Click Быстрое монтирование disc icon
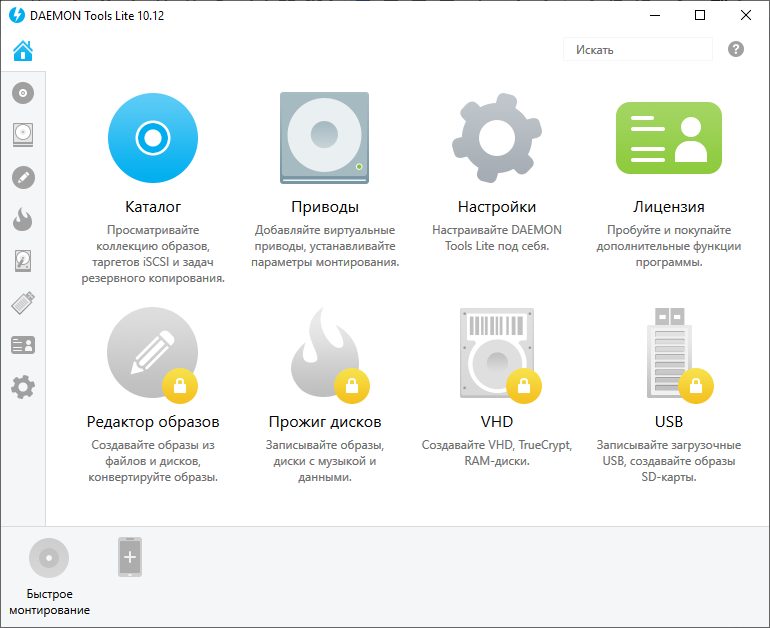This screenshot has height=628, width=770. tap(49, 558)
